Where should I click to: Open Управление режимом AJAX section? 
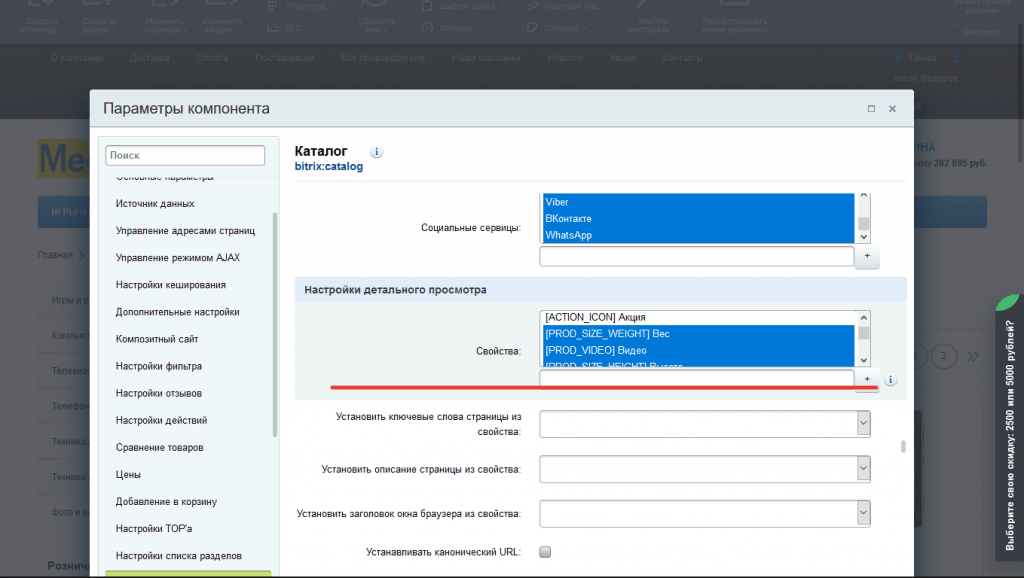click(x=178, y=258)
